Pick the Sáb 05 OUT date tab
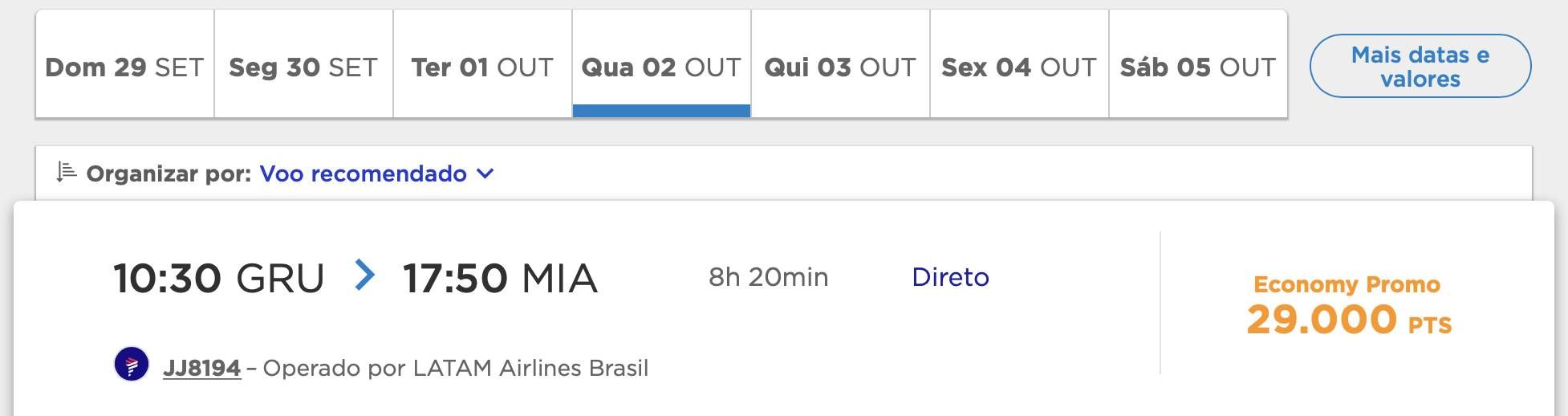Viewport: 1568px width, 416px height. [1198, 64]
